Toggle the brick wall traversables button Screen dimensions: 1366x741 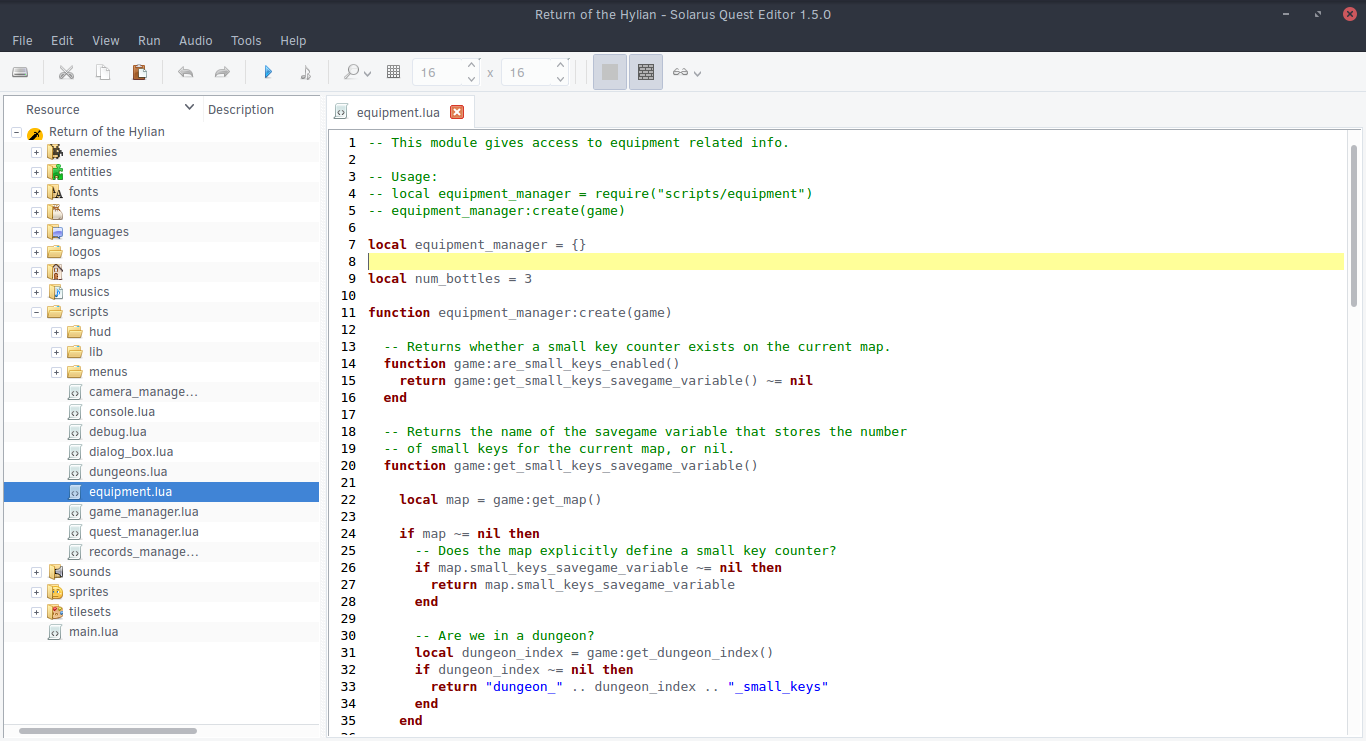(646, 72)
